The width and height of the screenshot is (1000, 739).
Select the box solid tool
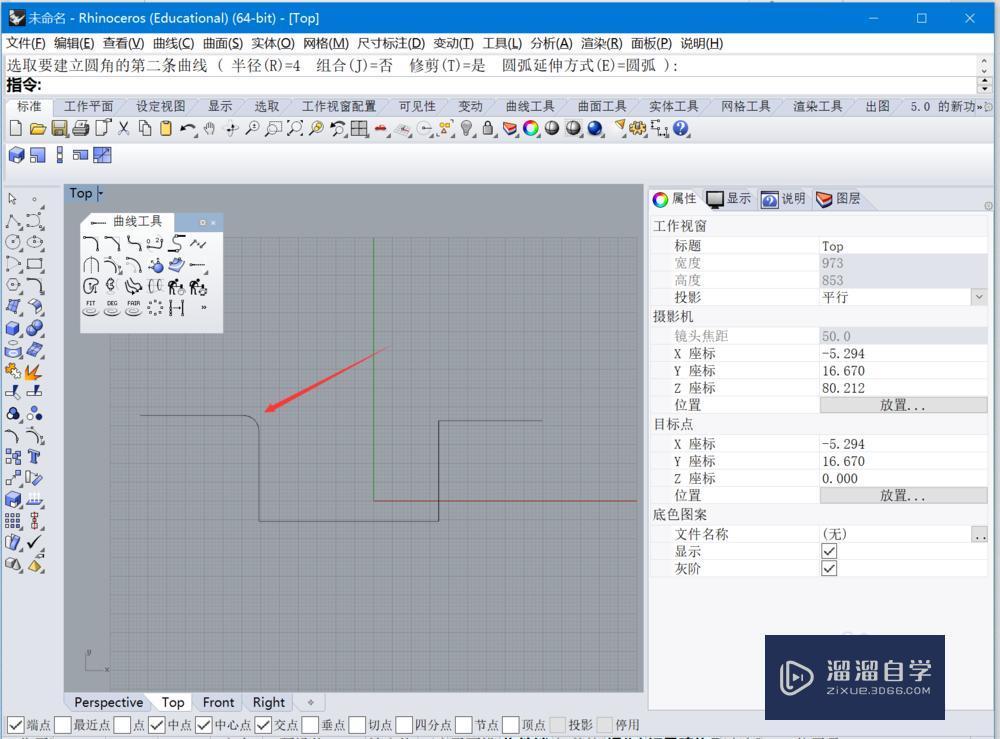point(13,328)
